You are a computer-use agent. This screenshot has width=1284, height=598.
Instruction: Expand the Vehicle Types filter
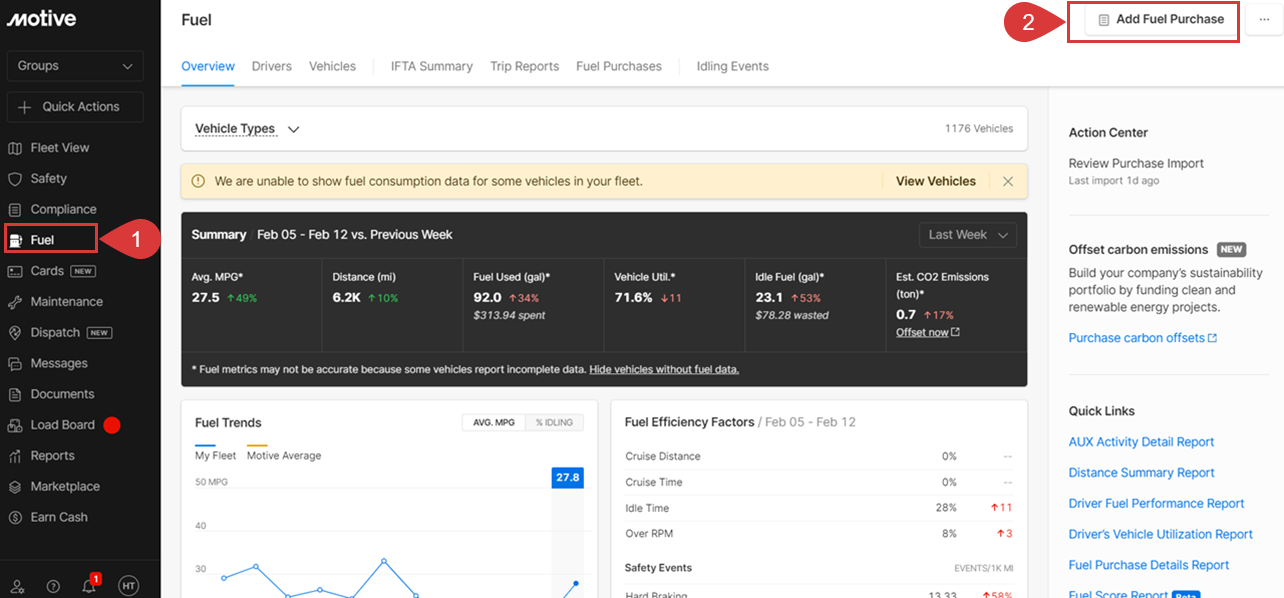(x=247, y=129)
